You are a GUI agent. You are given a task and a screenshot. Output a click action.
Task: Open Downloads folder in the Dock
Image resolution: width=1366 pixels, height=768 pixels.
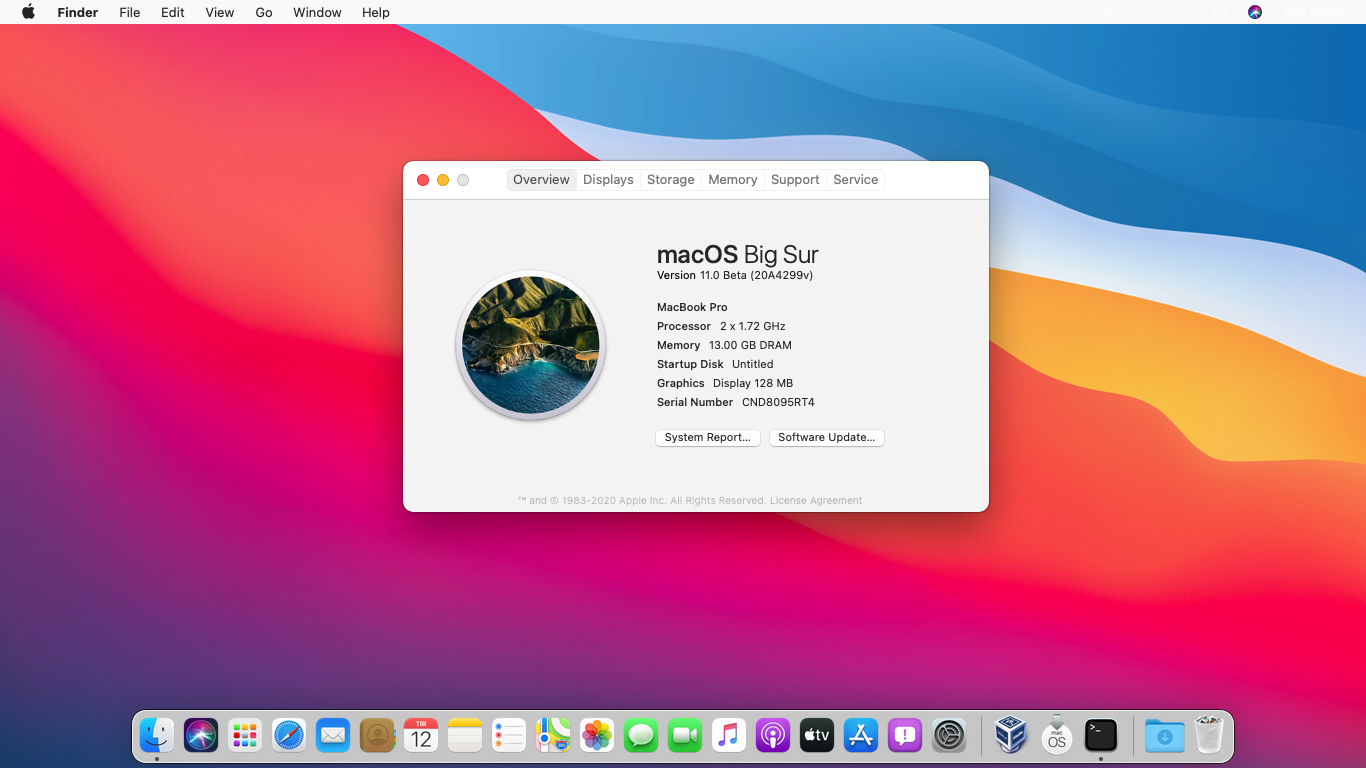coord(1165,736)
